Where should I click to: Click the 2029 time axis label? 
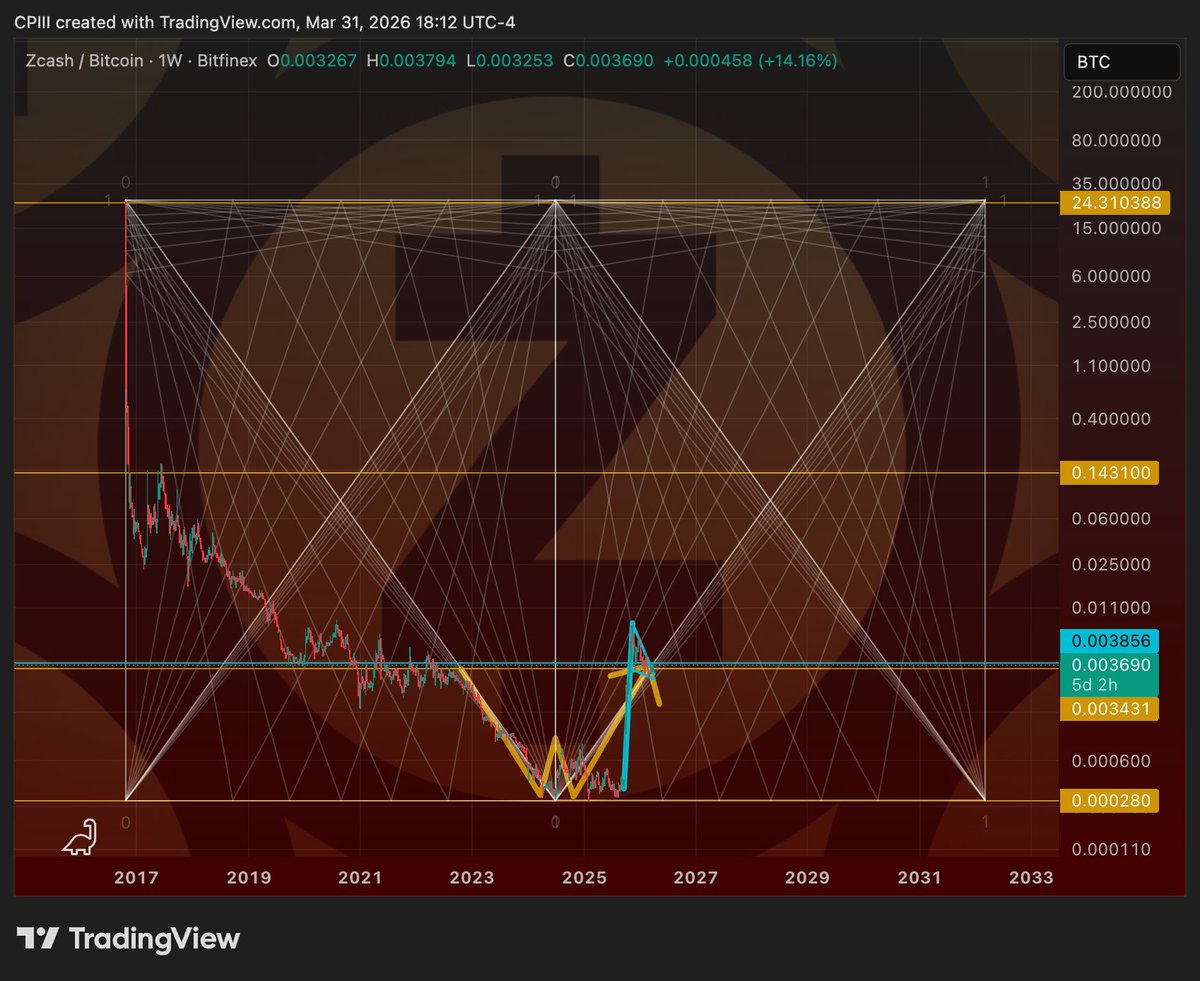coord(807,878)
